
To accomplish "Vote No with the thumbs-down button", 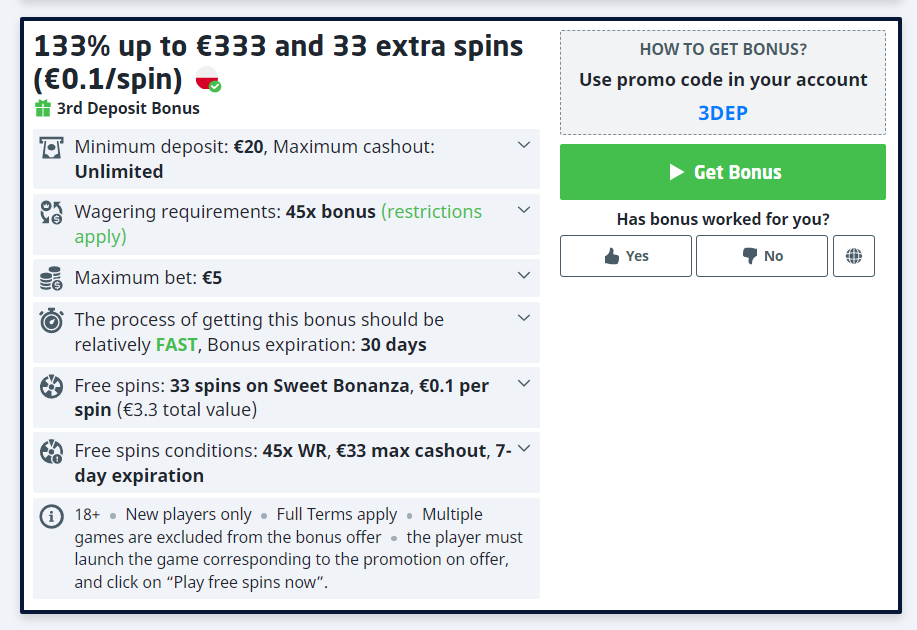I will tap(762, 256).
